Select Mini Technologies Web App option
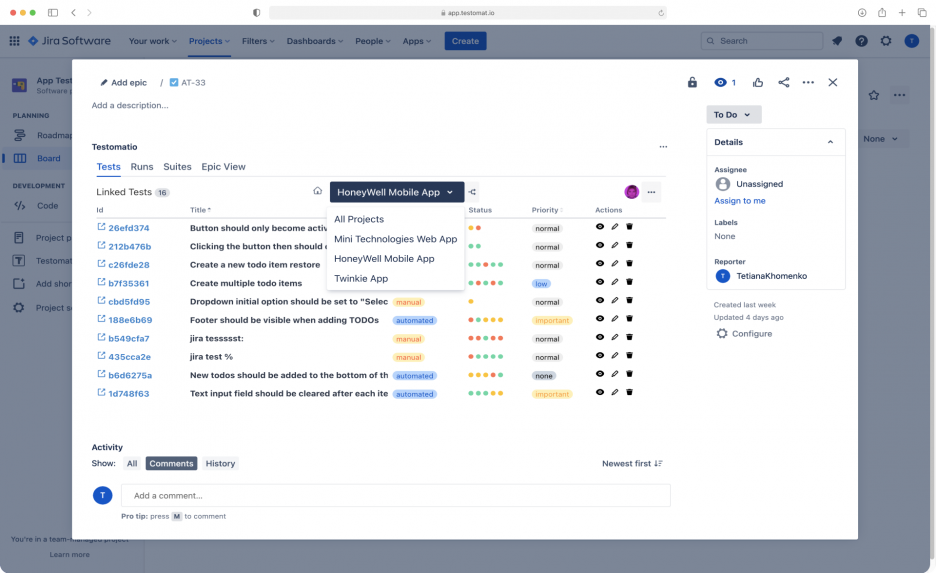This screenshot has width=936, height=573. 395,239
